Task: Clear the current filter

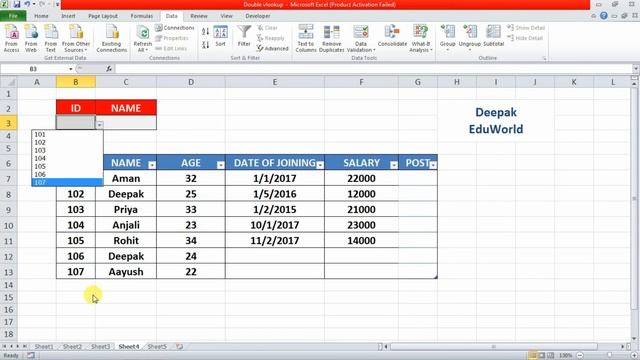Action: pyautogui.click(x=268, y=28)
